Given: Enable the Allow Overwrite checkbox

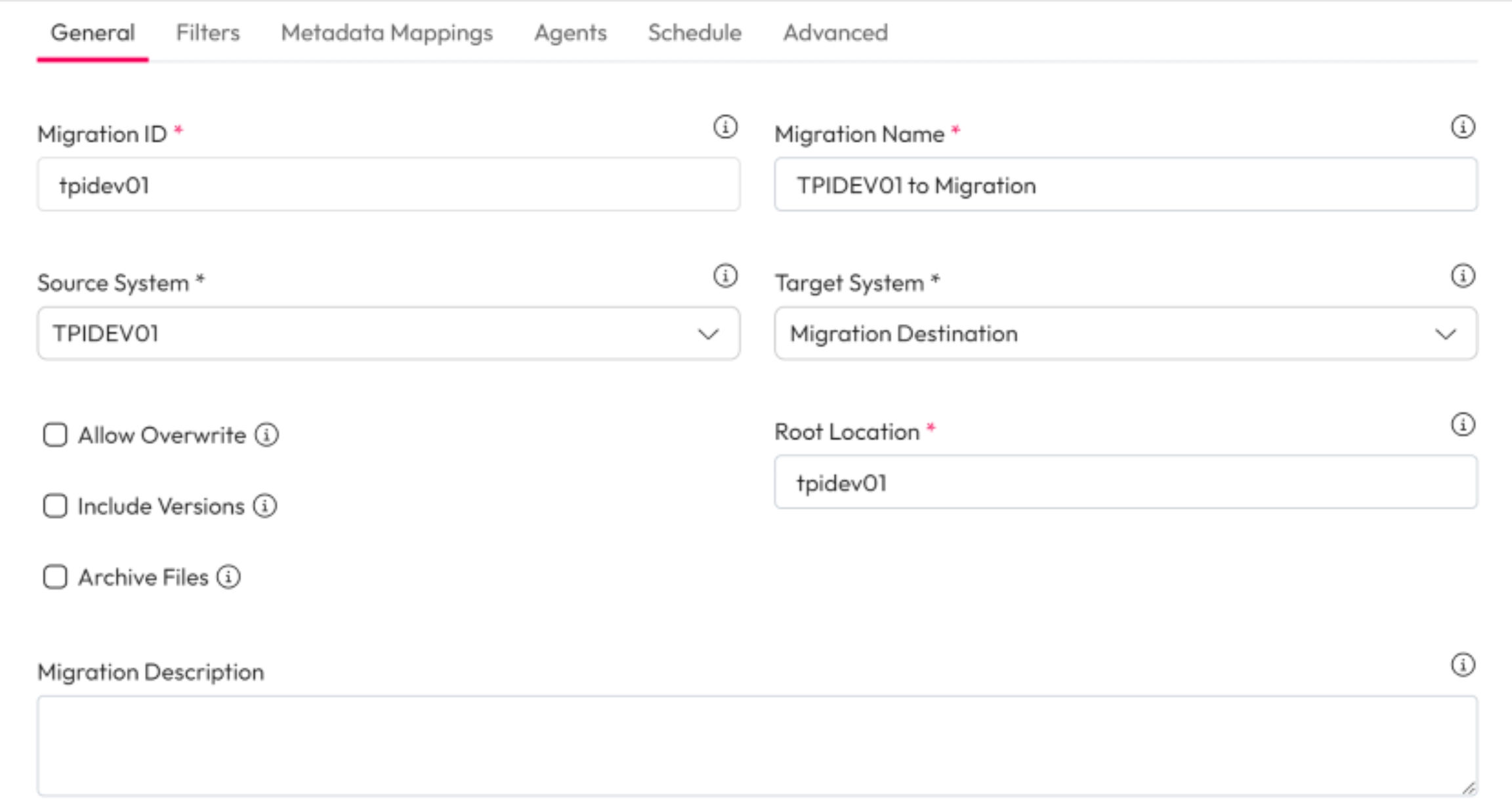Looking at the screenshot, I should point(55,434).
